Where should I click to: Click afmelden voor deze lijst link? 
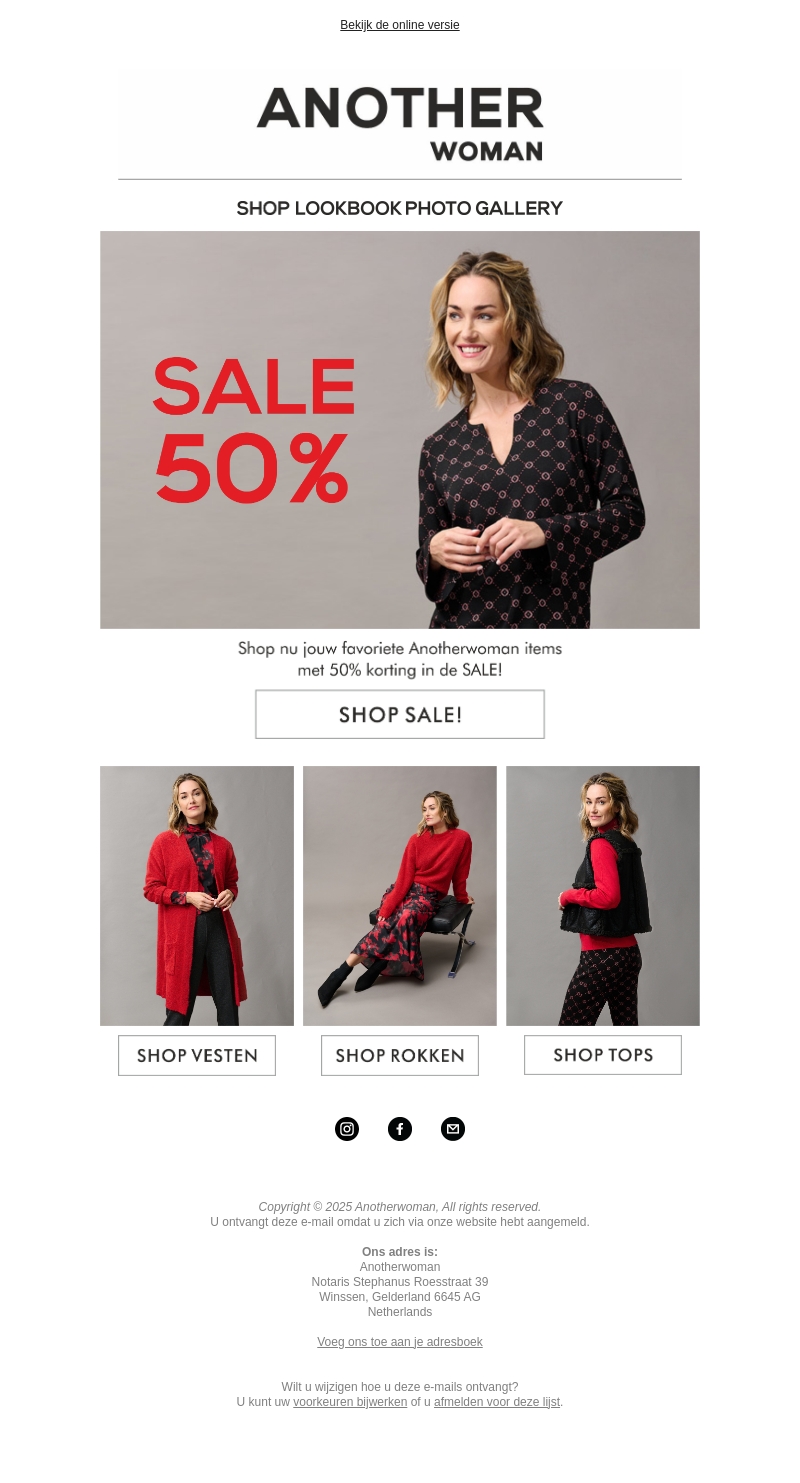tap(497, 1402)
